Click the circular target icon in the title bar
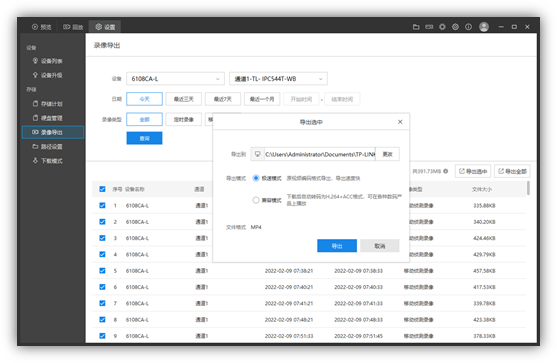 coord(455,27)
